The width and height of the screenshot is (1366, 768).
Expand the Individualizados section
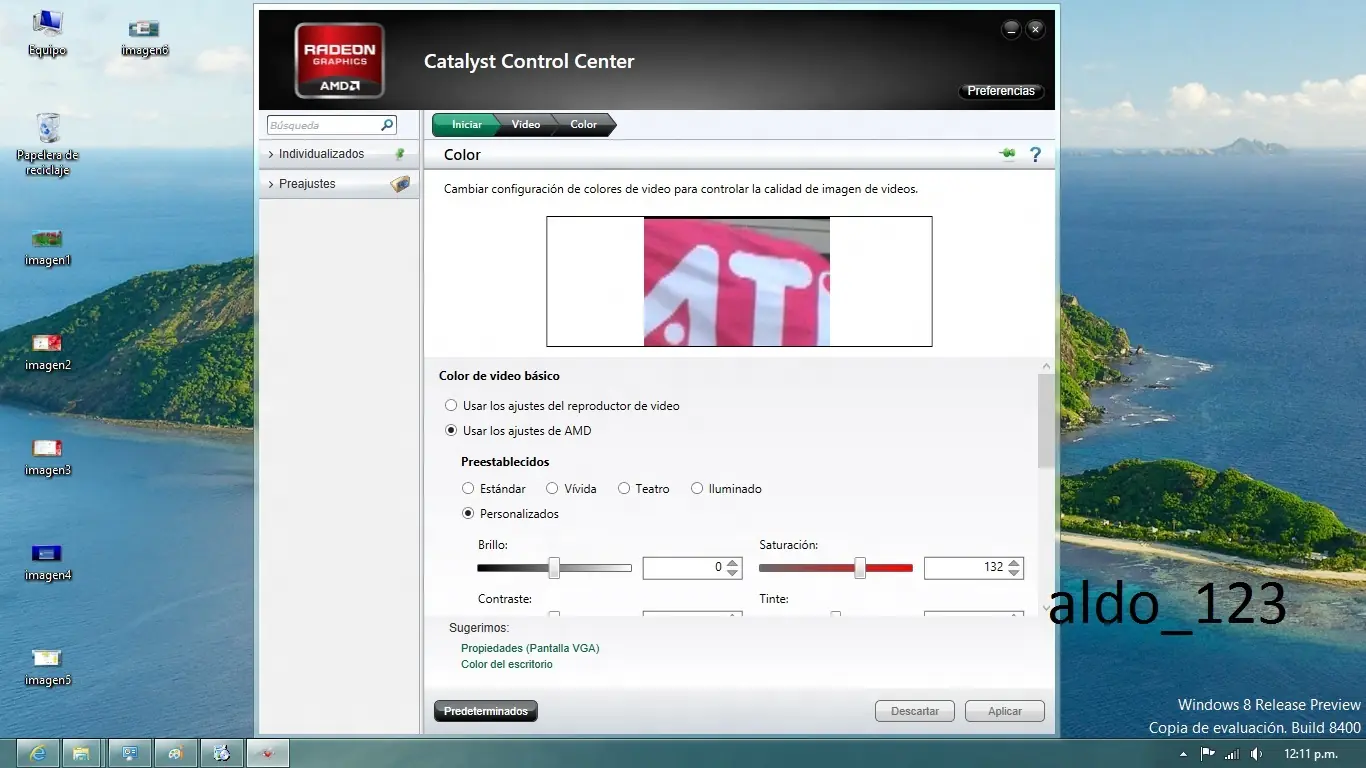click(x=320, y=154)
